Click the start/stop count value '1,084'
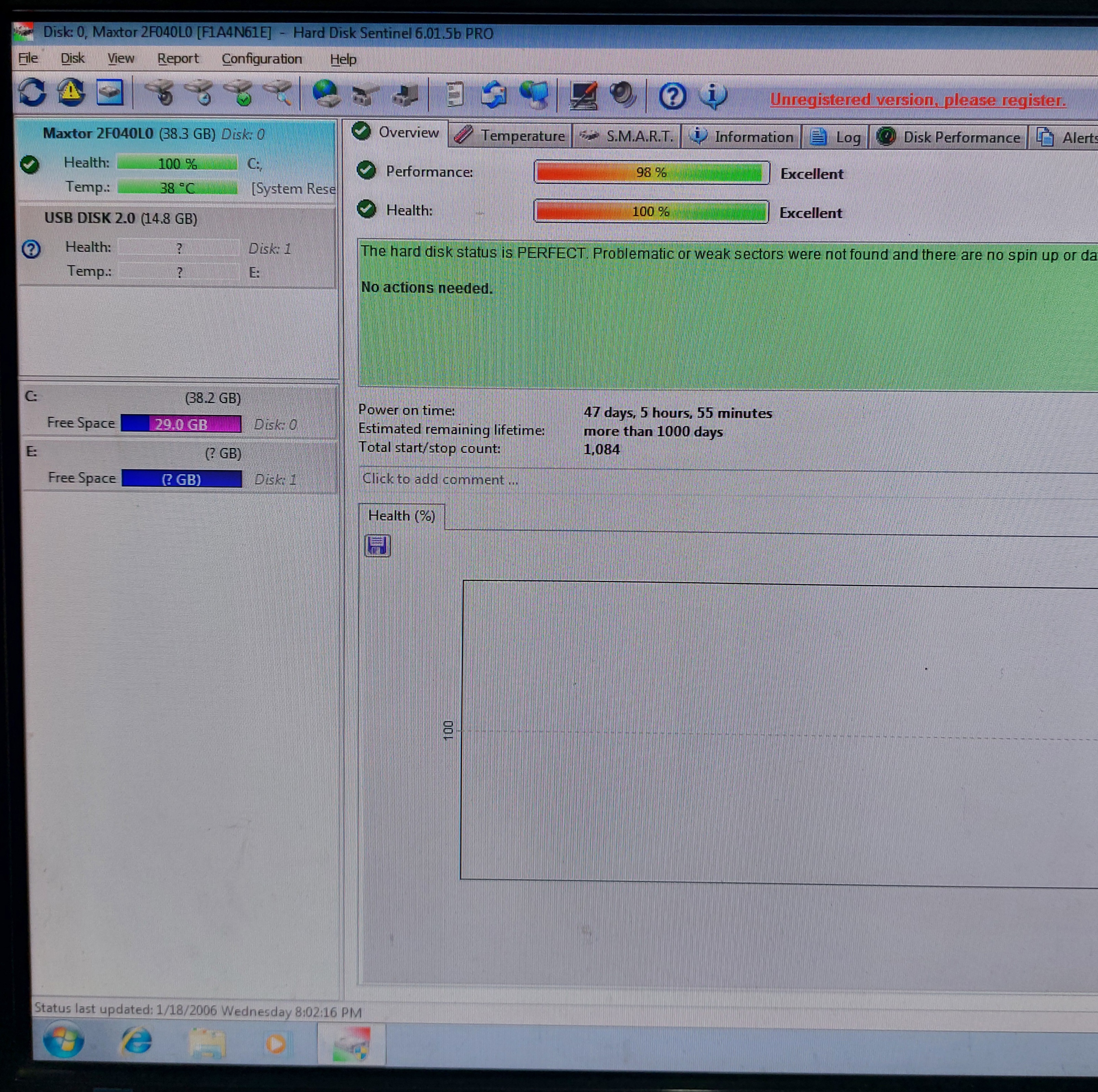 pyautogui.click(x=601, y=449)
